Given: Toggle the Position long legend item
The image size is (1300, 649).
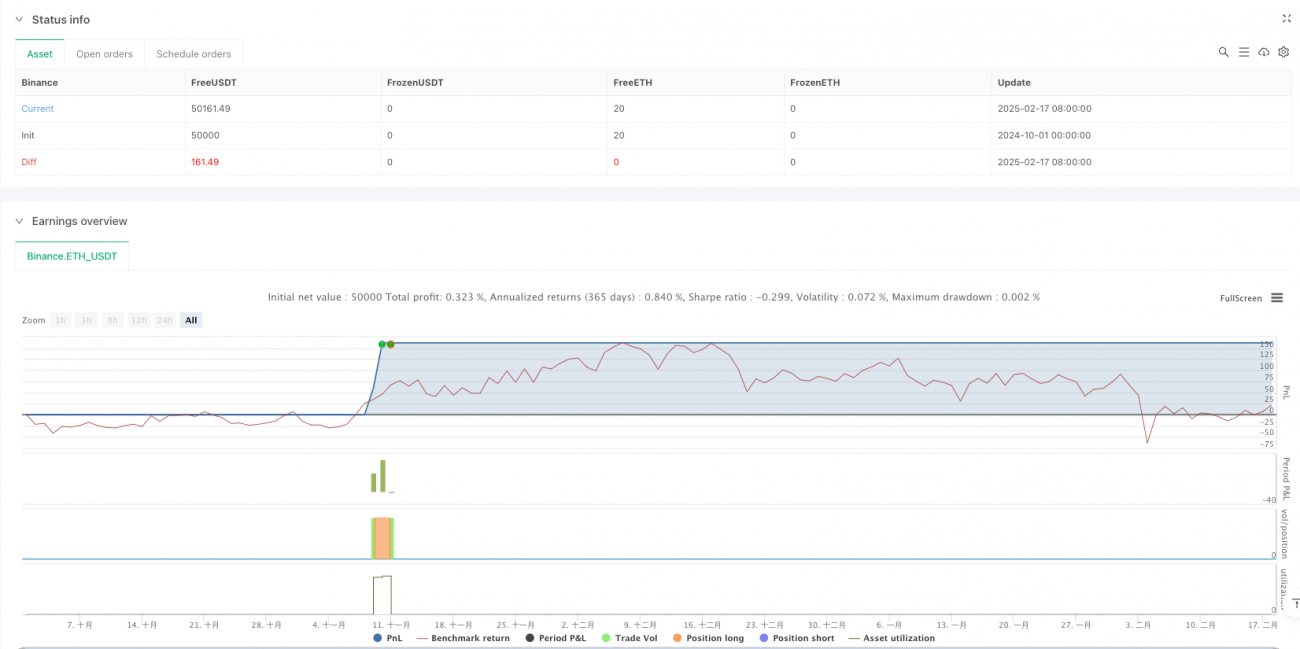Looking at the screenshot, I should coord(708,638).
